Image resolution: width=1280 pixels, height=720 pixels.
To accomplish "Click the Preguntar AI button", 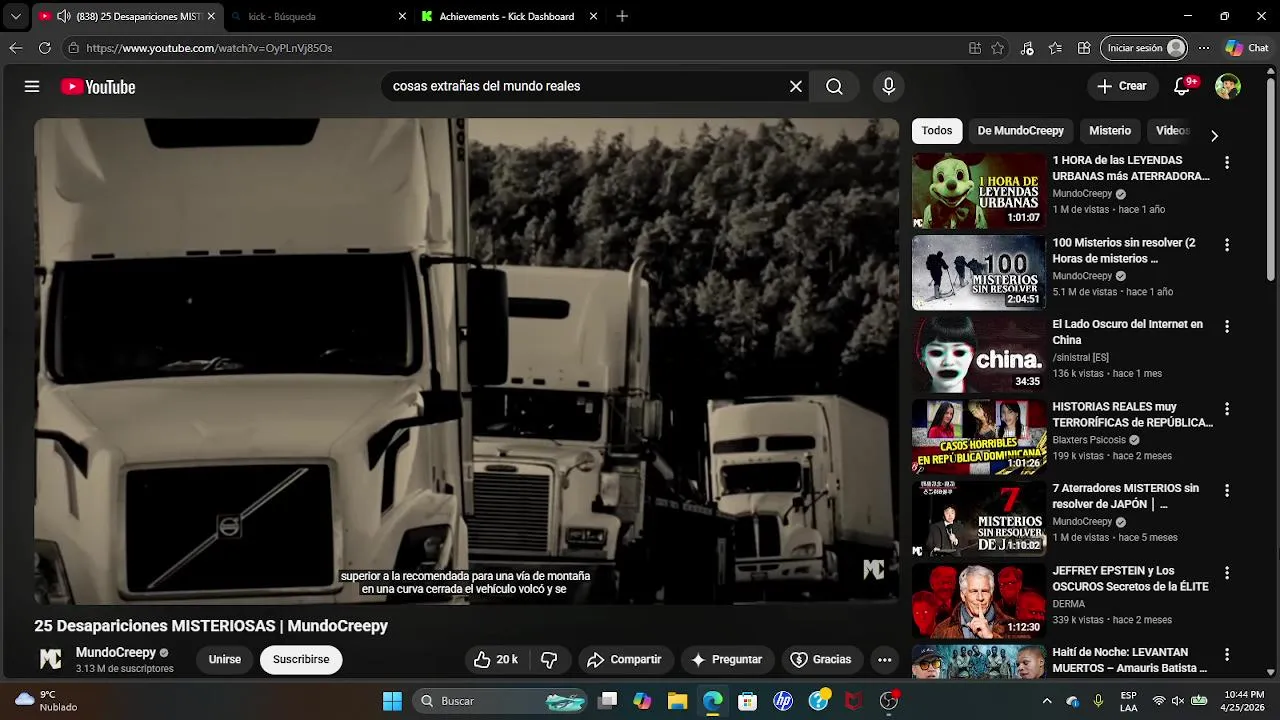I will click(726, 660).
